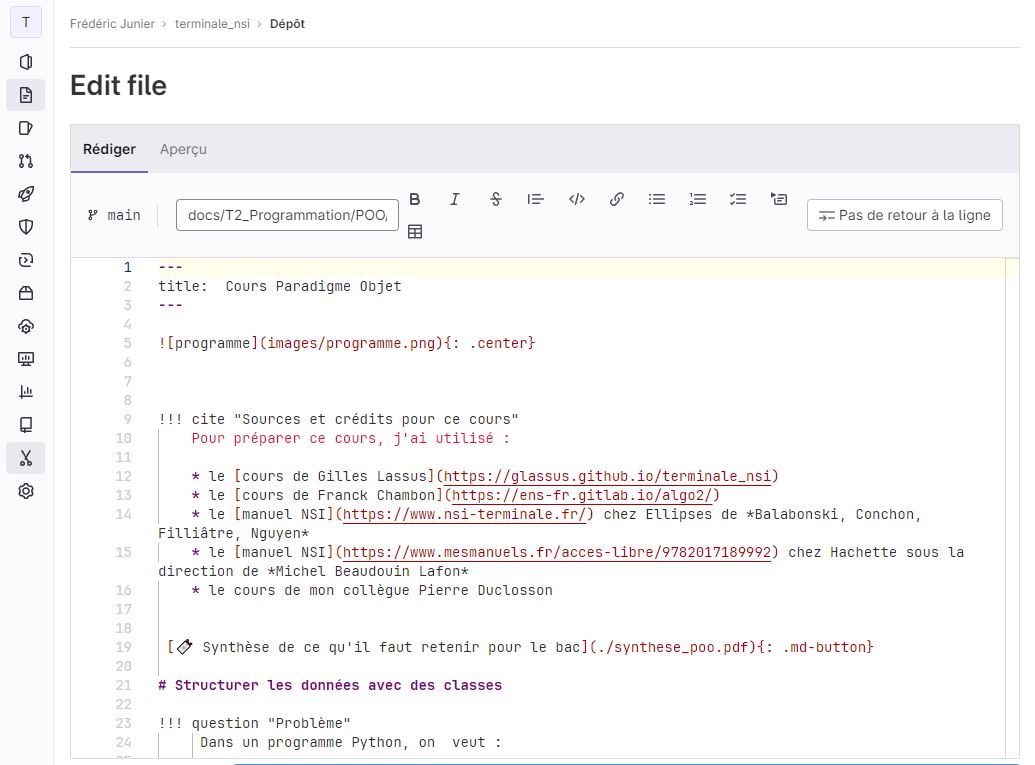Open Frédéric Junier from the breadcrumb
Viewport: 1035px width, 765px height.
tap(112, 23)
